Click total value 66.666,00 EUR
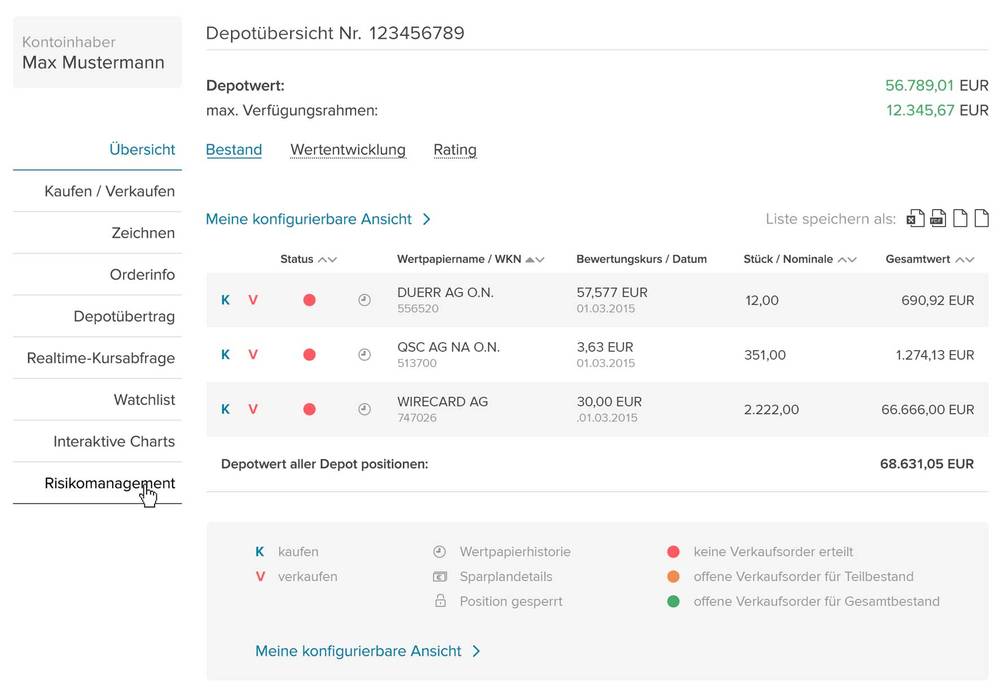The height and width of the screenshot is (698, 1002). pyautogui.click(x=928, y=410)
